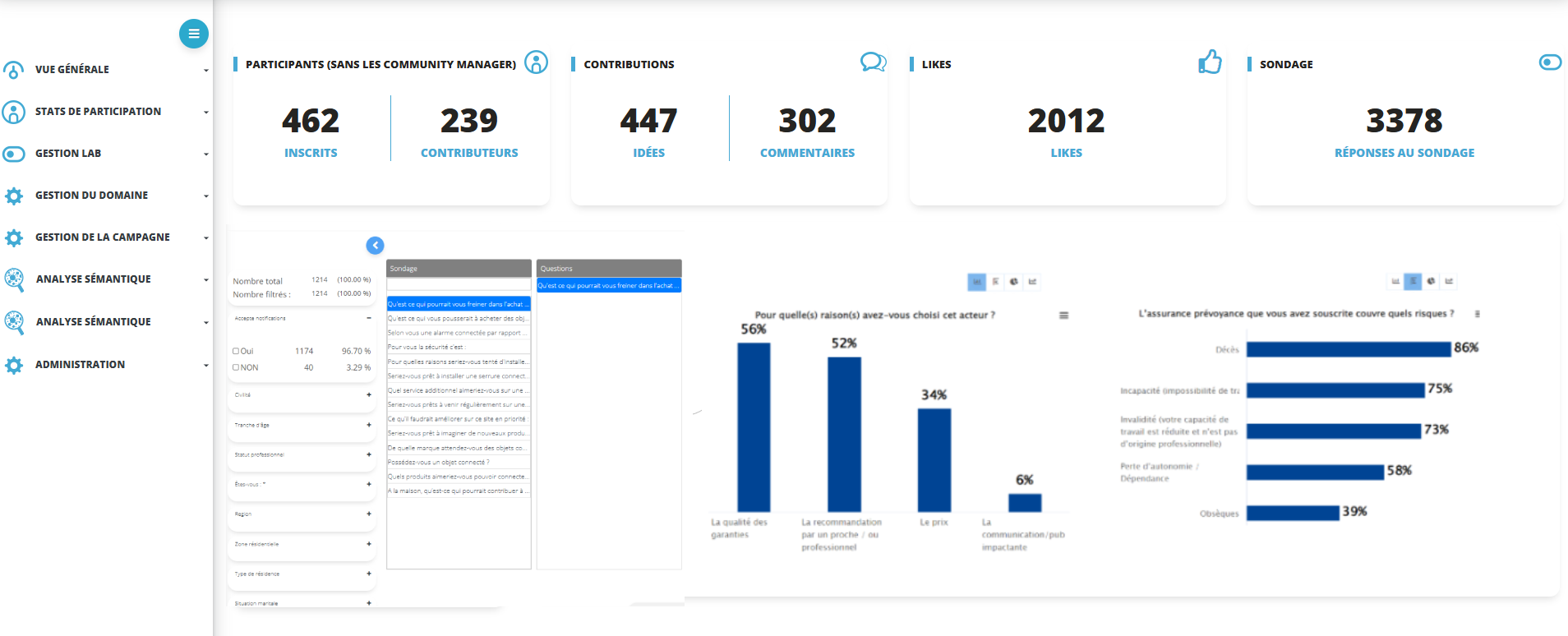
Task: Click the Sondage search input field
Action: [x=459, y=285]
